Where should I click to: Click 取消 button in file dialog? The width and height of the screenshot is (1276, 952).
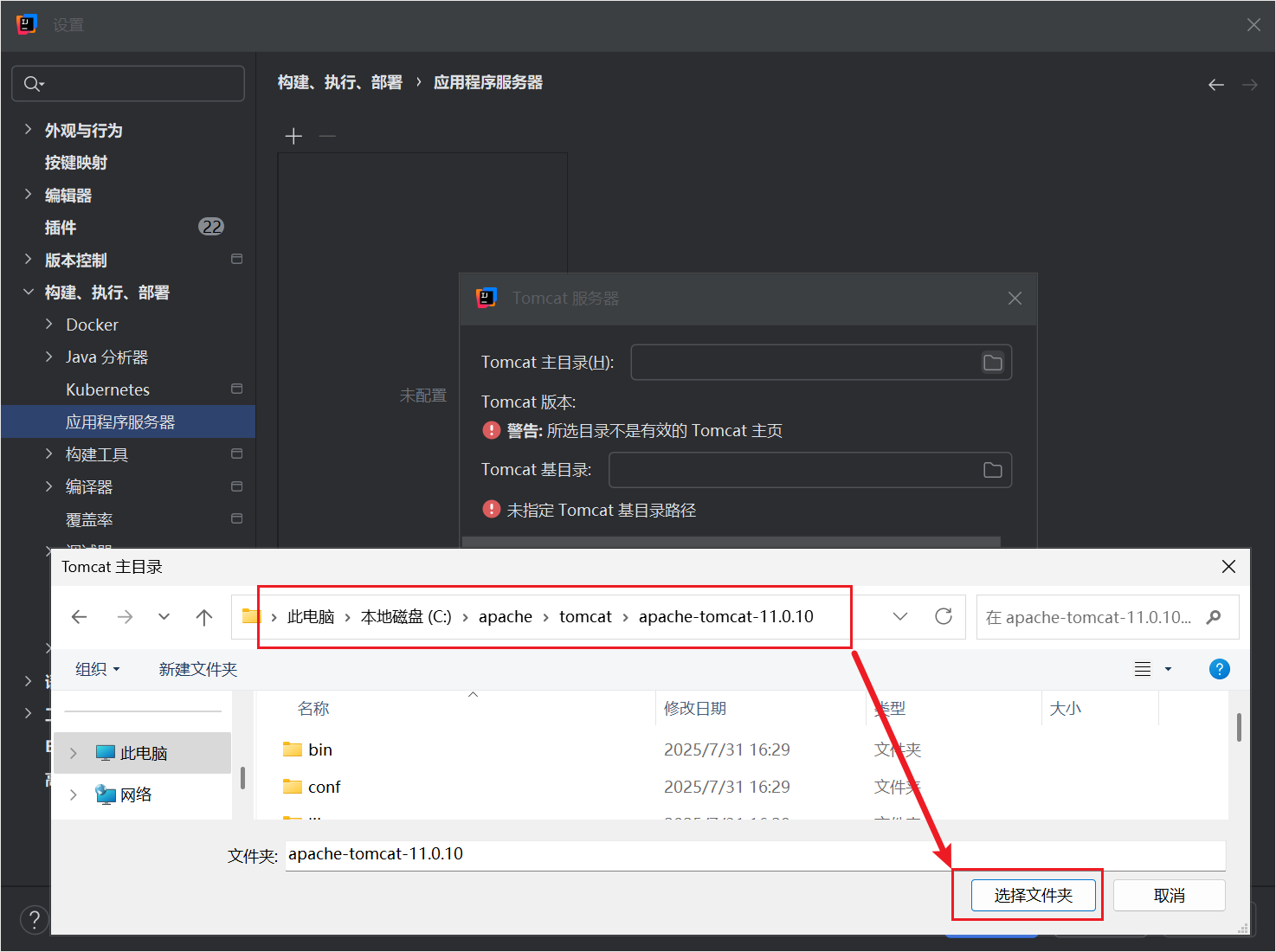point(1170,895)
